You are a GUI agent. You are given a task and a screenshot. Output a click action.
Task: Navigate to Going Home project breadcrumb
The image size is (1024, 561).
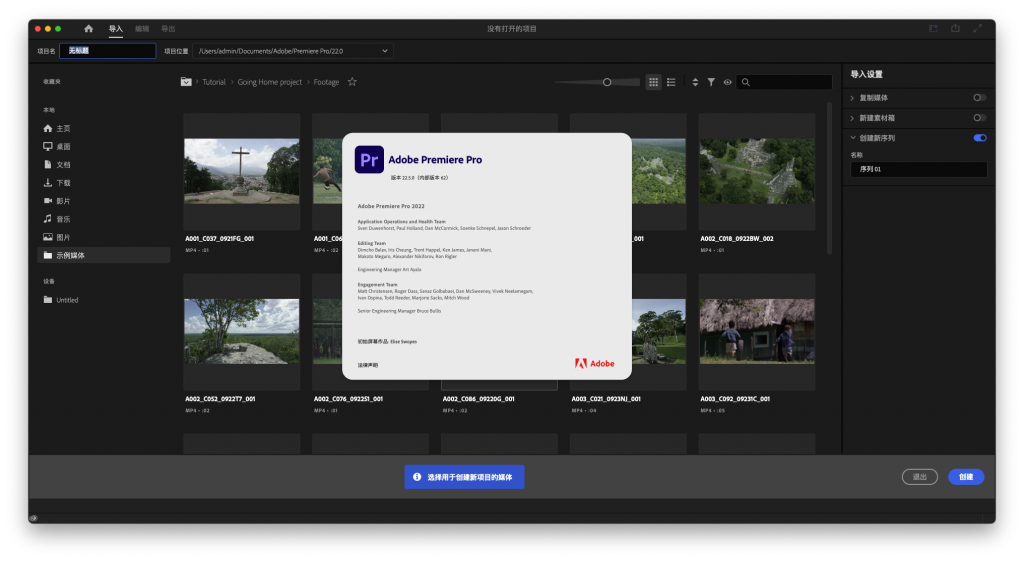point(269,82)
